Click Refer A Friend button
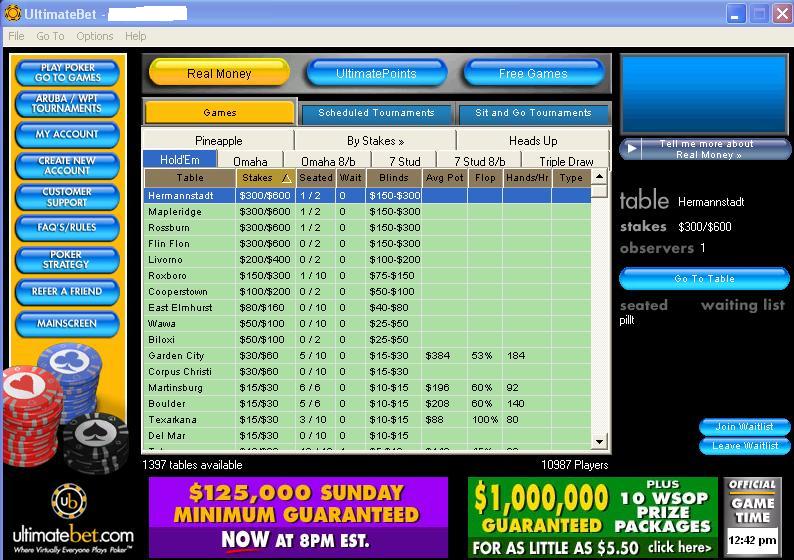The width and height of the screenshot is (794, 560). [67, 292]
